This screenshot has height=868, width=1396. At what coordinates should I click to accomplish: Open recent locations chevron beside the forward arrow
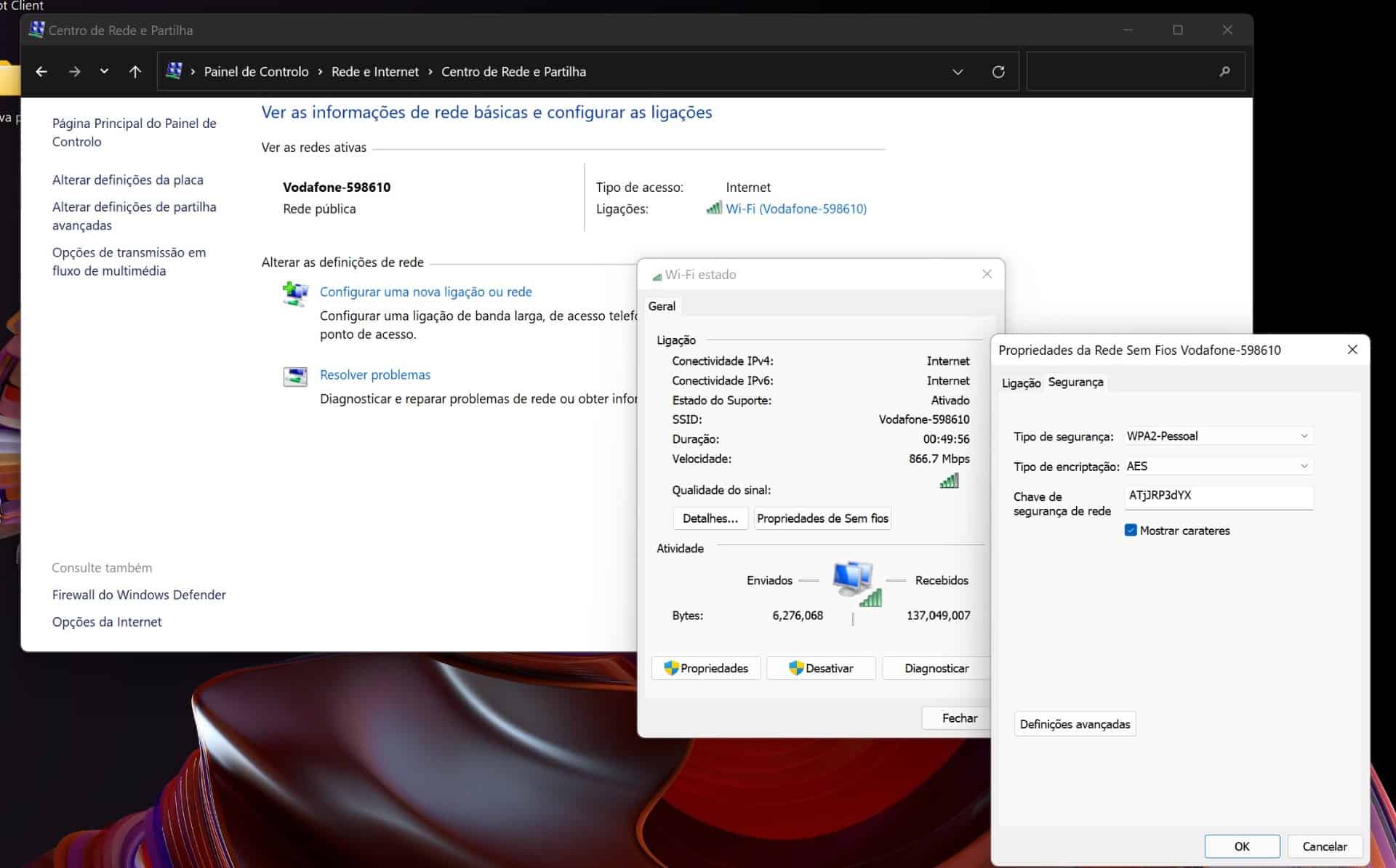pyautogui.click(x=104, y=71)
